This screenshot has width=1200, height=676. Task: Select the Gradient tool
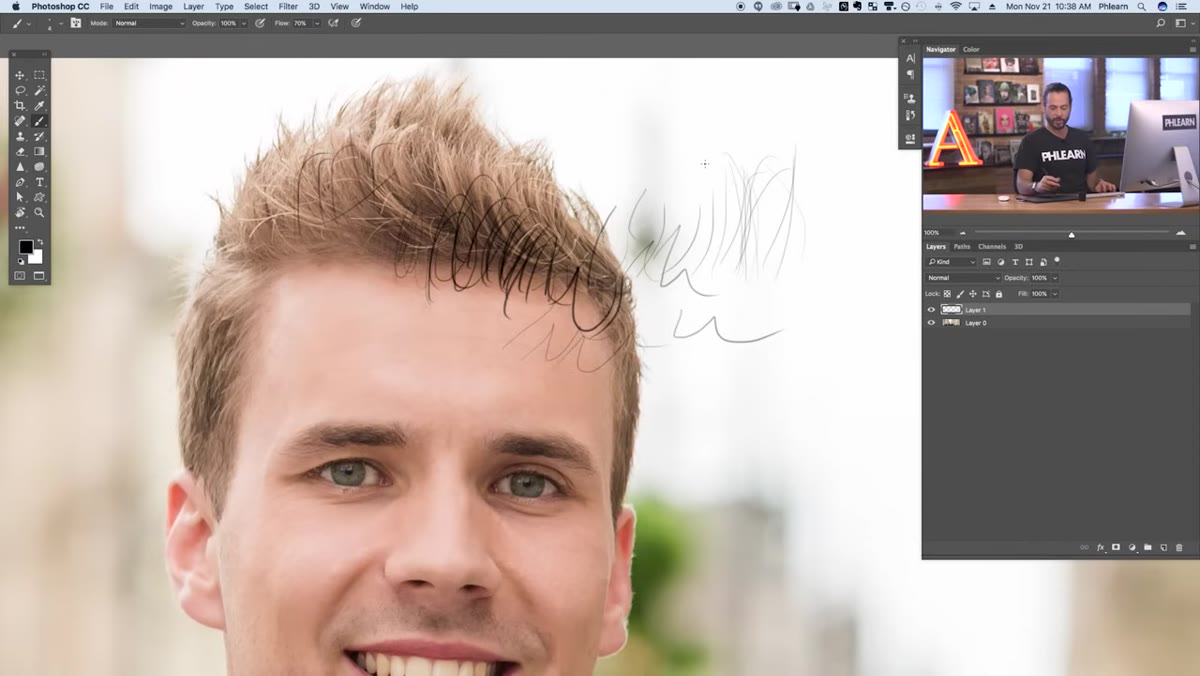pos(40,152)
